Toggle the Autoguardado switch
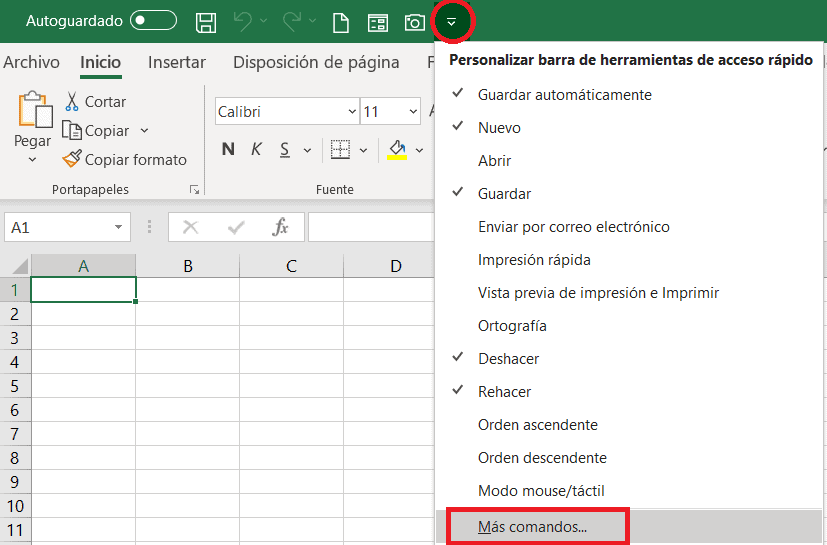 click(x=153, y=21)
